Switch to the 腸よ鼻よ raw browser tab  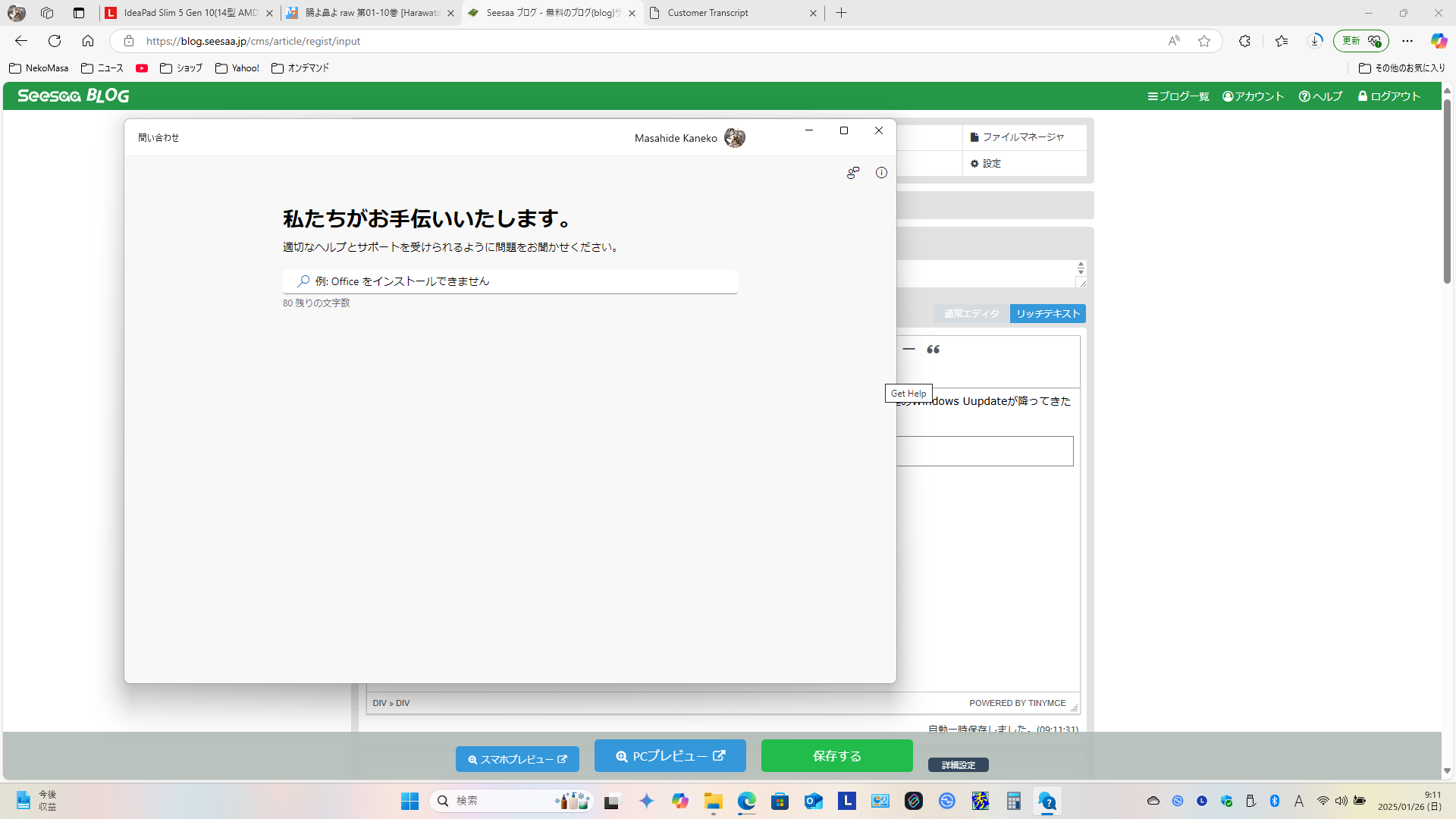pyautogui.click(x=370, y=13)
